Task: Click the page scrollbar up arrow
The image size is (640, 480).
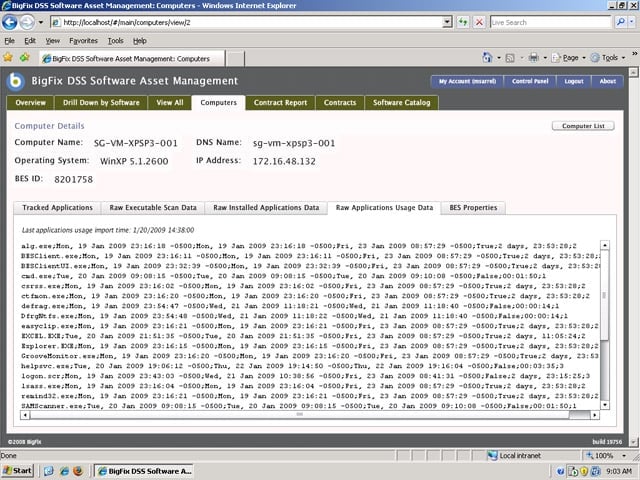Action: (633, 72)
